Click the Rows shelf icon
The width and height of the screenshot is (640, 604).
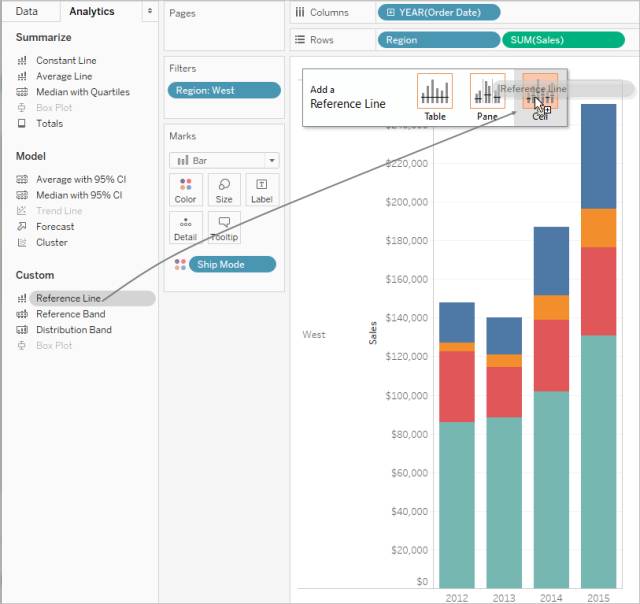[x=300, y=40]
